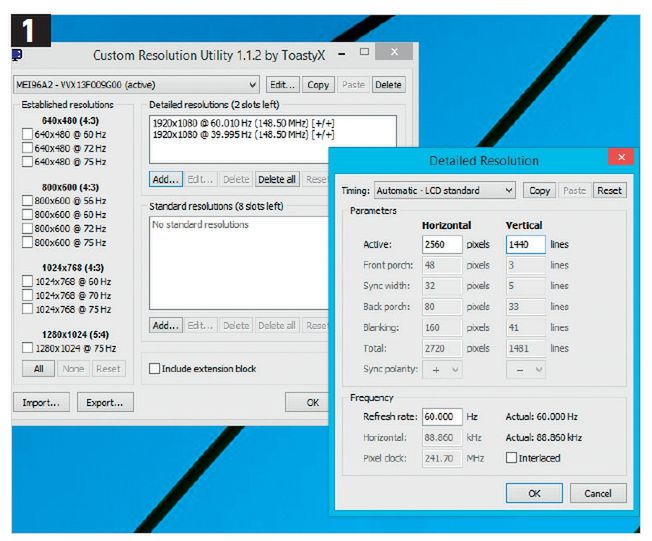This screenshot has width=652, height=541.
Task: Toggle Include extension block checkbox
Action: tap(154, 368)
